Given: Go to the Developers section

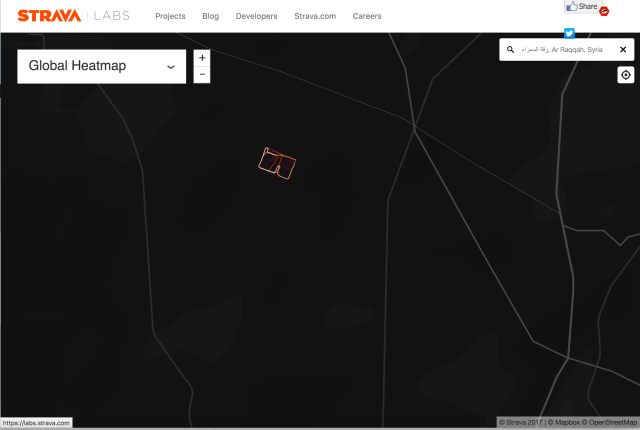Looking at the screenshot, I should tap(256, 16).
